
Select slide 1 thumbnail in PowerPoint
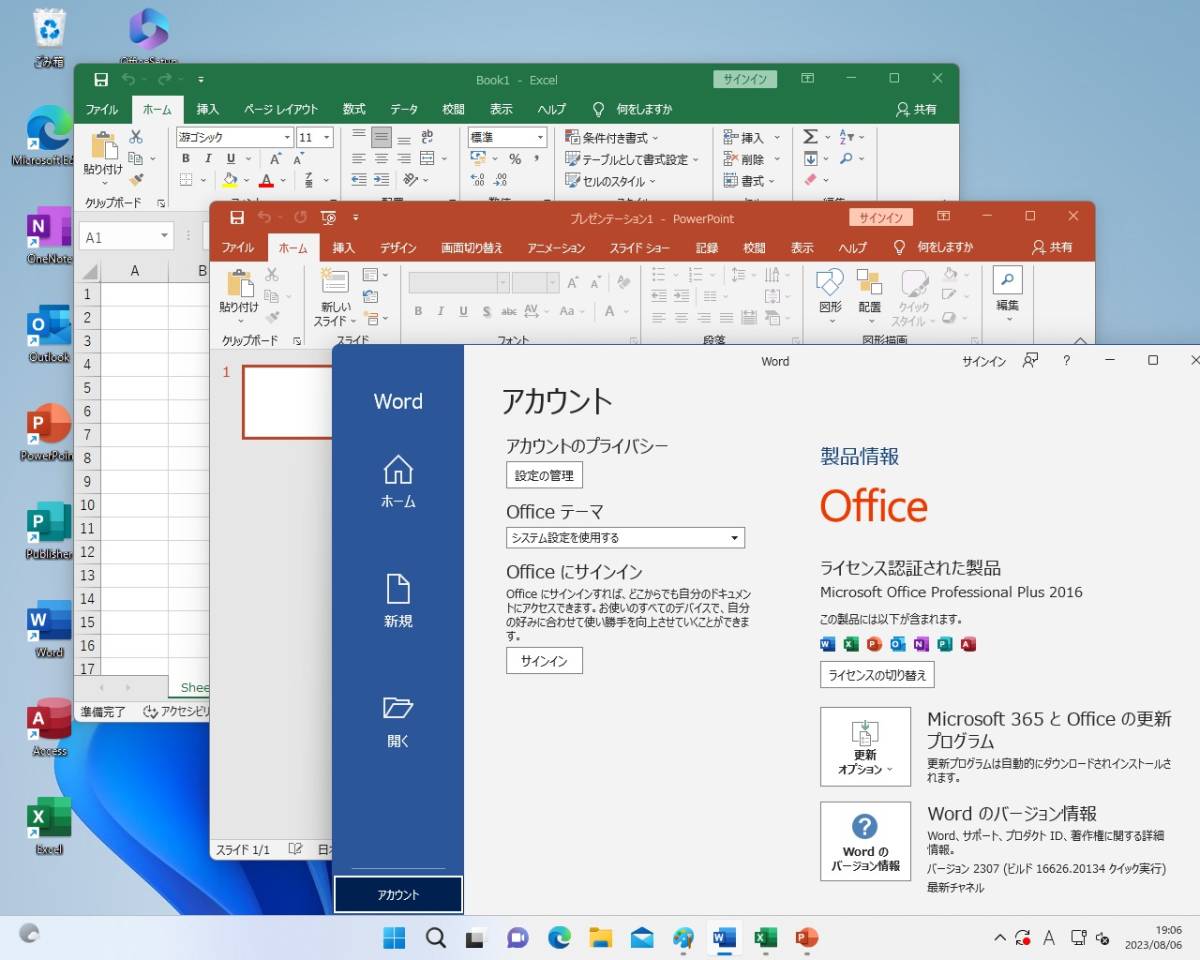tap(287, 402)
